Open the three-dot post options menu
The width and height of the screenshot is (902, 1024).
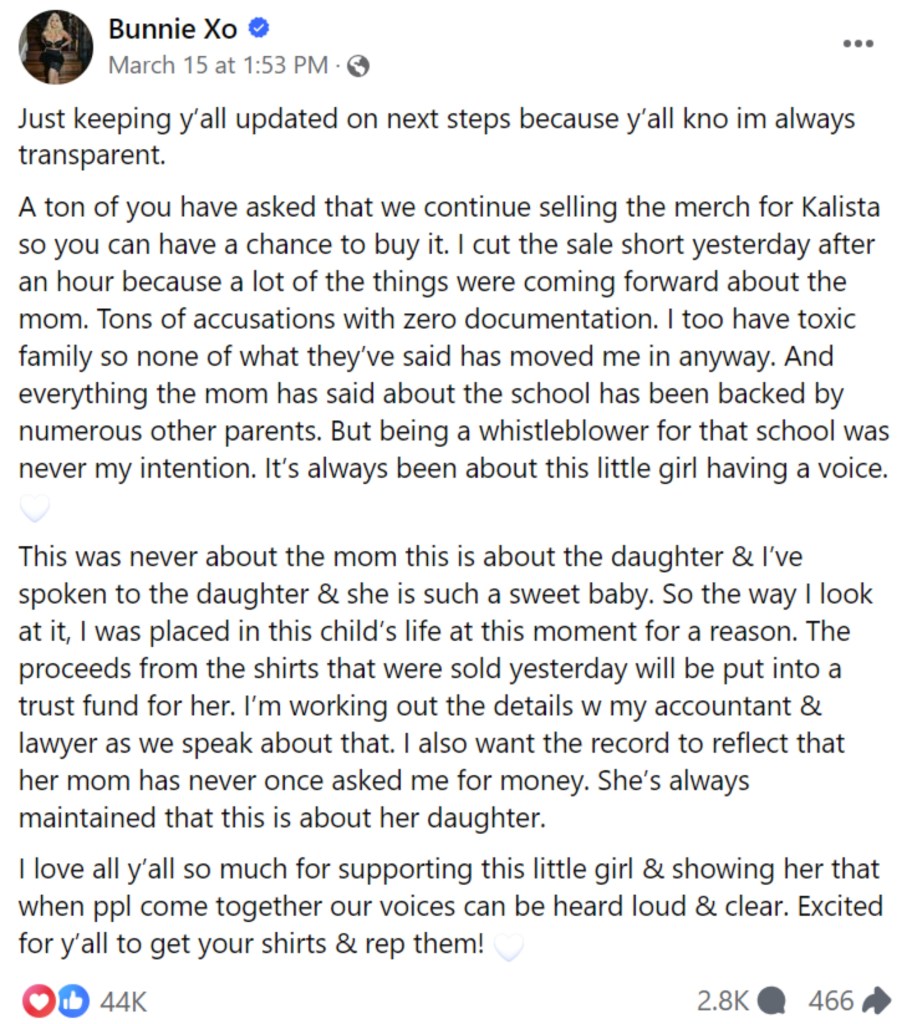click(x=858, y=44)
